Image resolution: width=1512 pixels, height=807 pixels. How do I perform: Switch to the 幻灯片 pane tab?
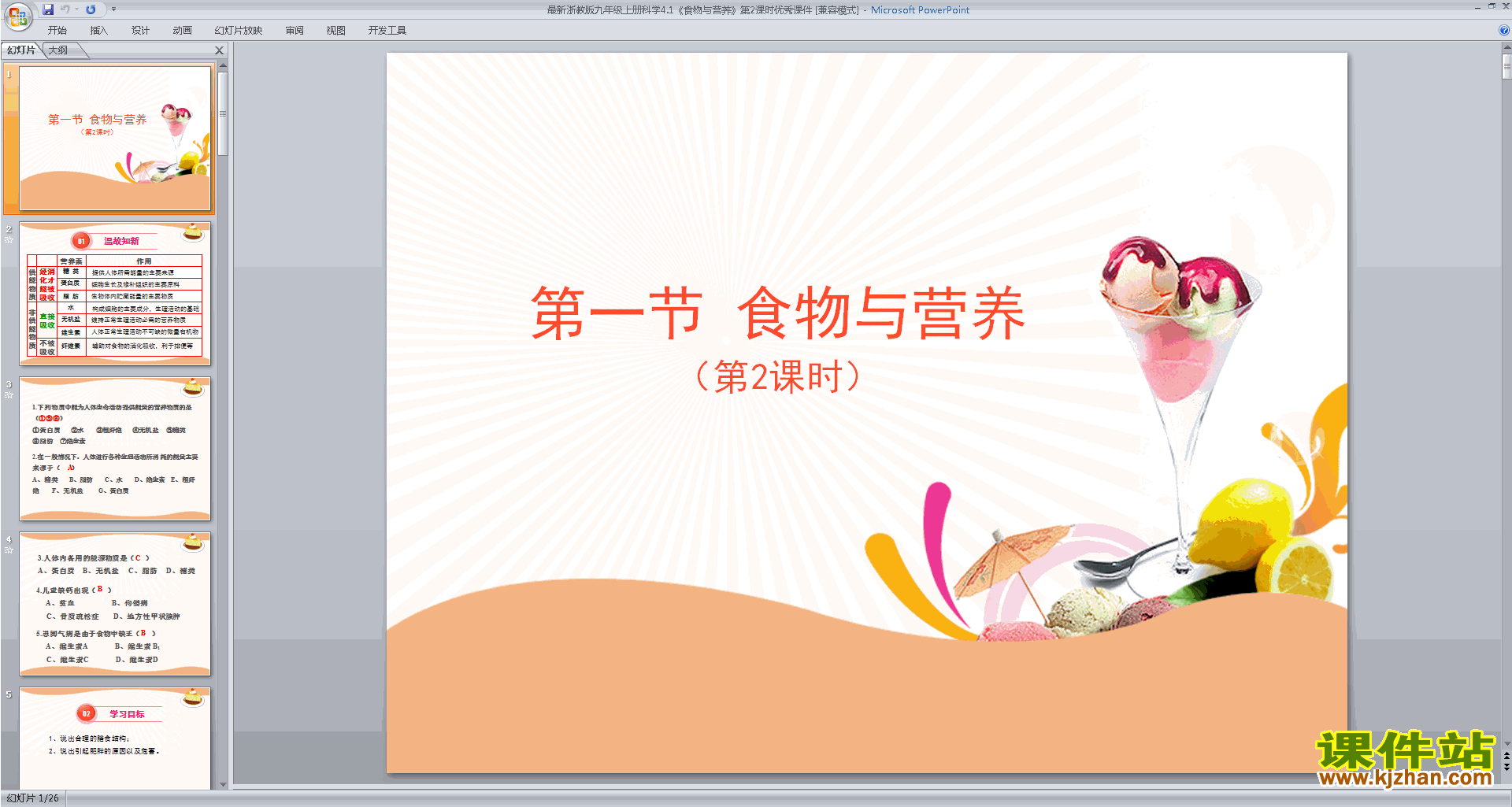[x=21, y=50]
